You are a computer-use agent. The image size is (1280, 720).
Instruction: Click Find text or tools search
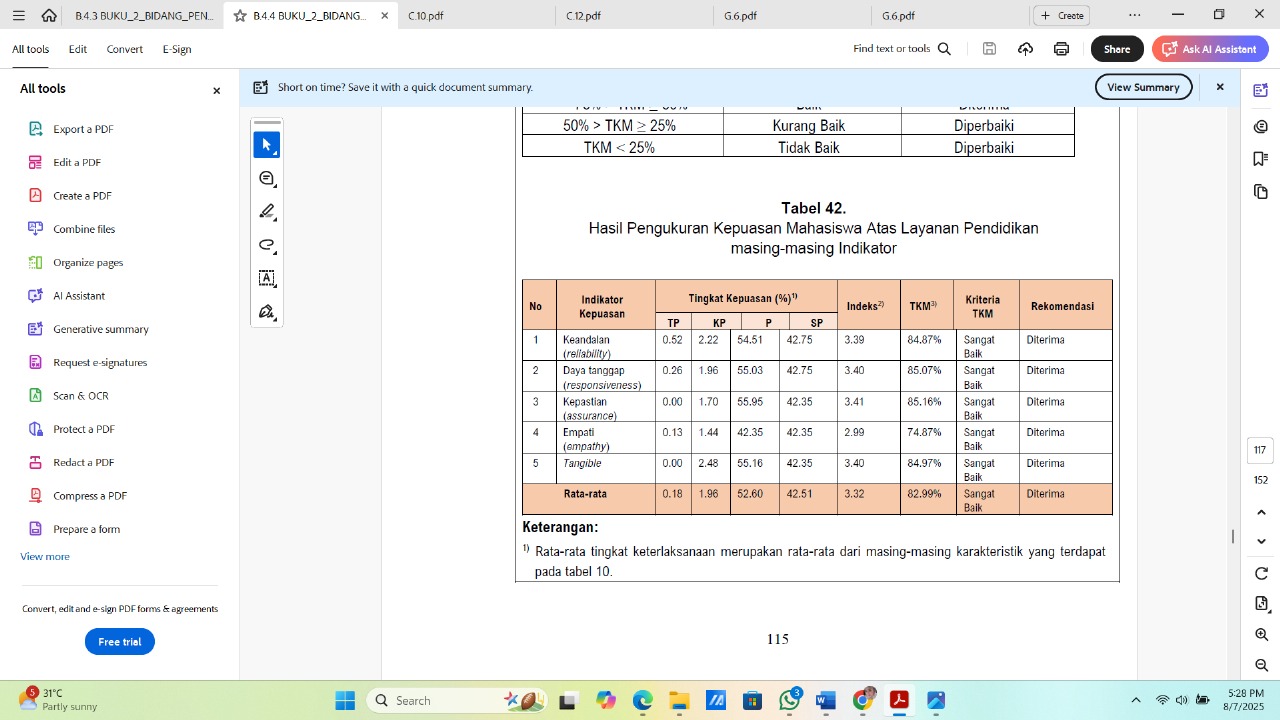click(x=902, y=49)
